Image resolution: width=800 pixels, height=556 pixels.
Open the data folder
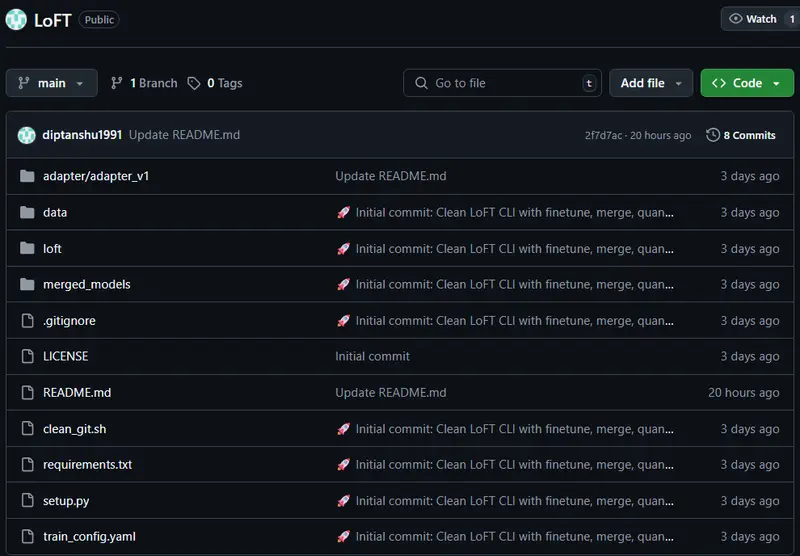click(55, 212)
